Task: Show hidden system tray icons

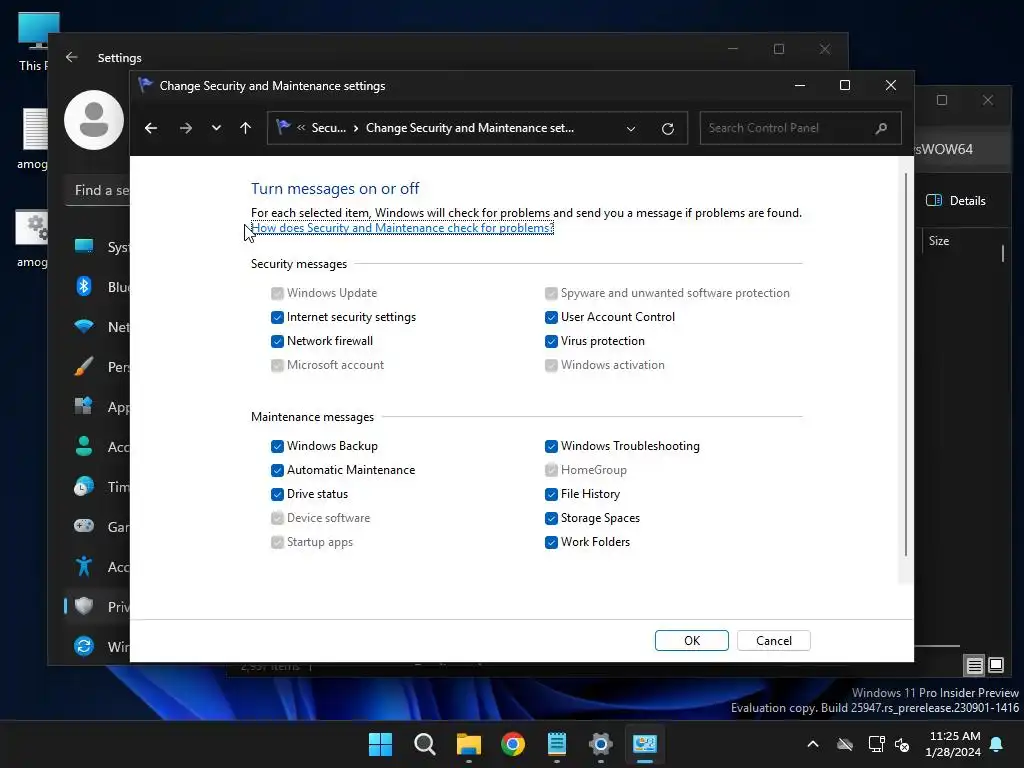Action: 813,744
